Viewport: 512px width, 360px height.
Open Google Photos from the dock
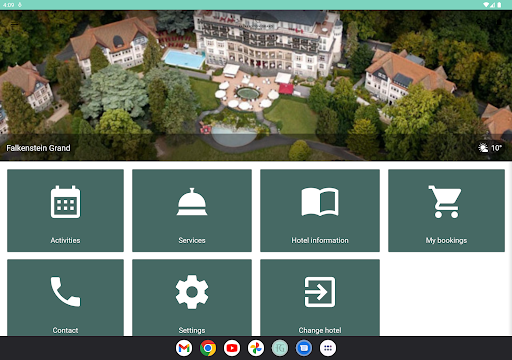point(256,348)
